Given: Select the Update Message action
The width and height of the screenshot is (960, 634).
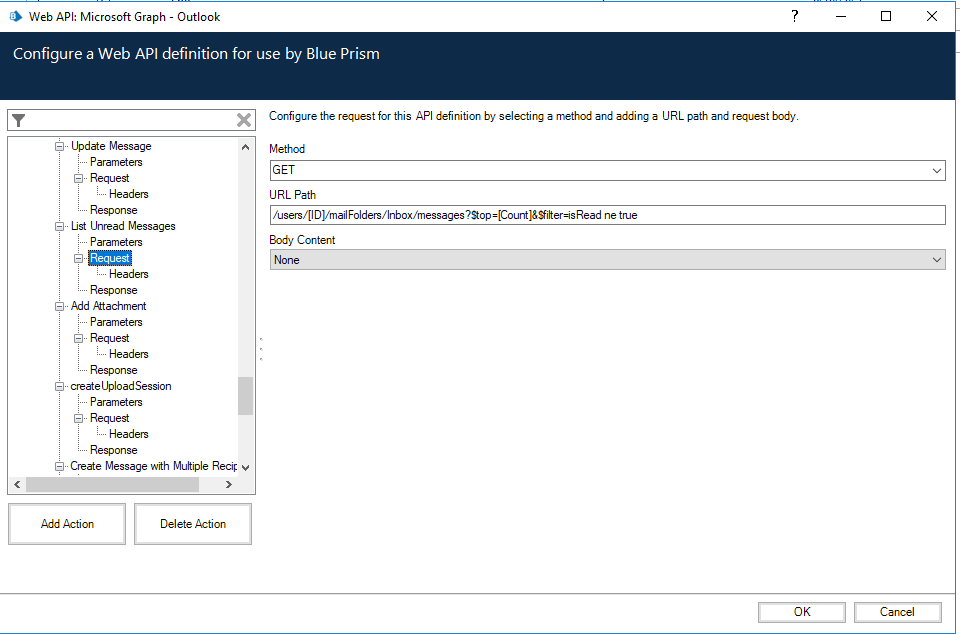Looking at the screenshot, I should 111,146.
